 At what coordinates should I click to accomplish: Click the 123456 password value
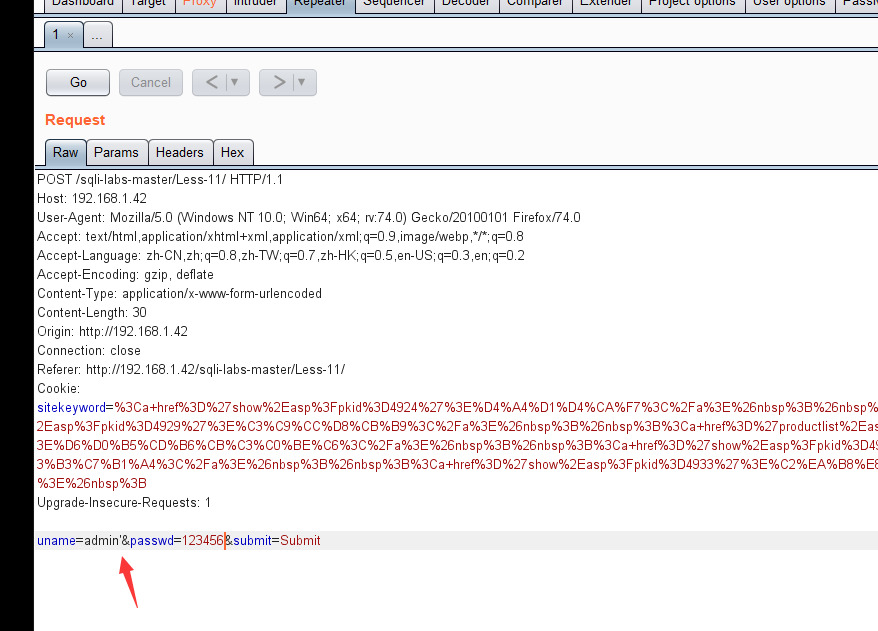203,541
